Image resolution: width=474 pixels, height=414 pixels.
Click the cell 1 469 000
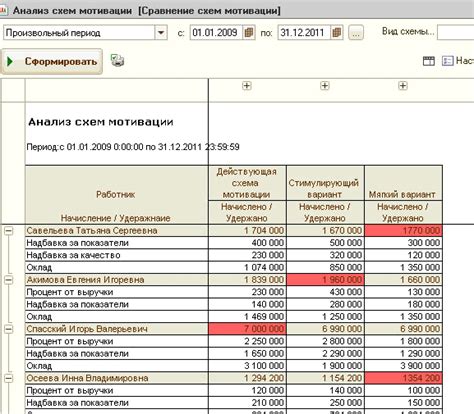(x=247, y=317)
